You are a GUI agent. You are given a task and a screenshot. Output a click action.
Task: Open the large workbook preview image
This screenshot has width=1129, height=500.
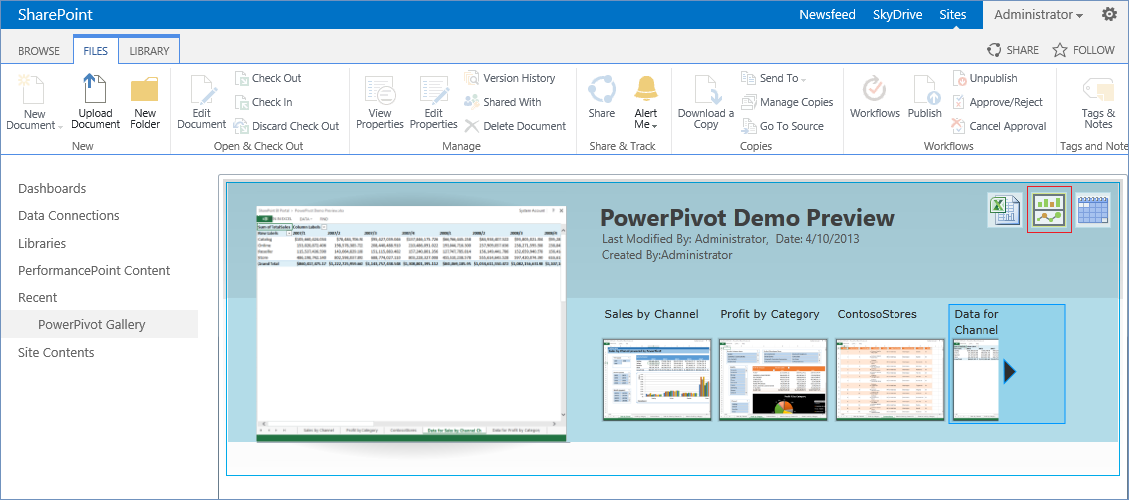click(411, 323)
